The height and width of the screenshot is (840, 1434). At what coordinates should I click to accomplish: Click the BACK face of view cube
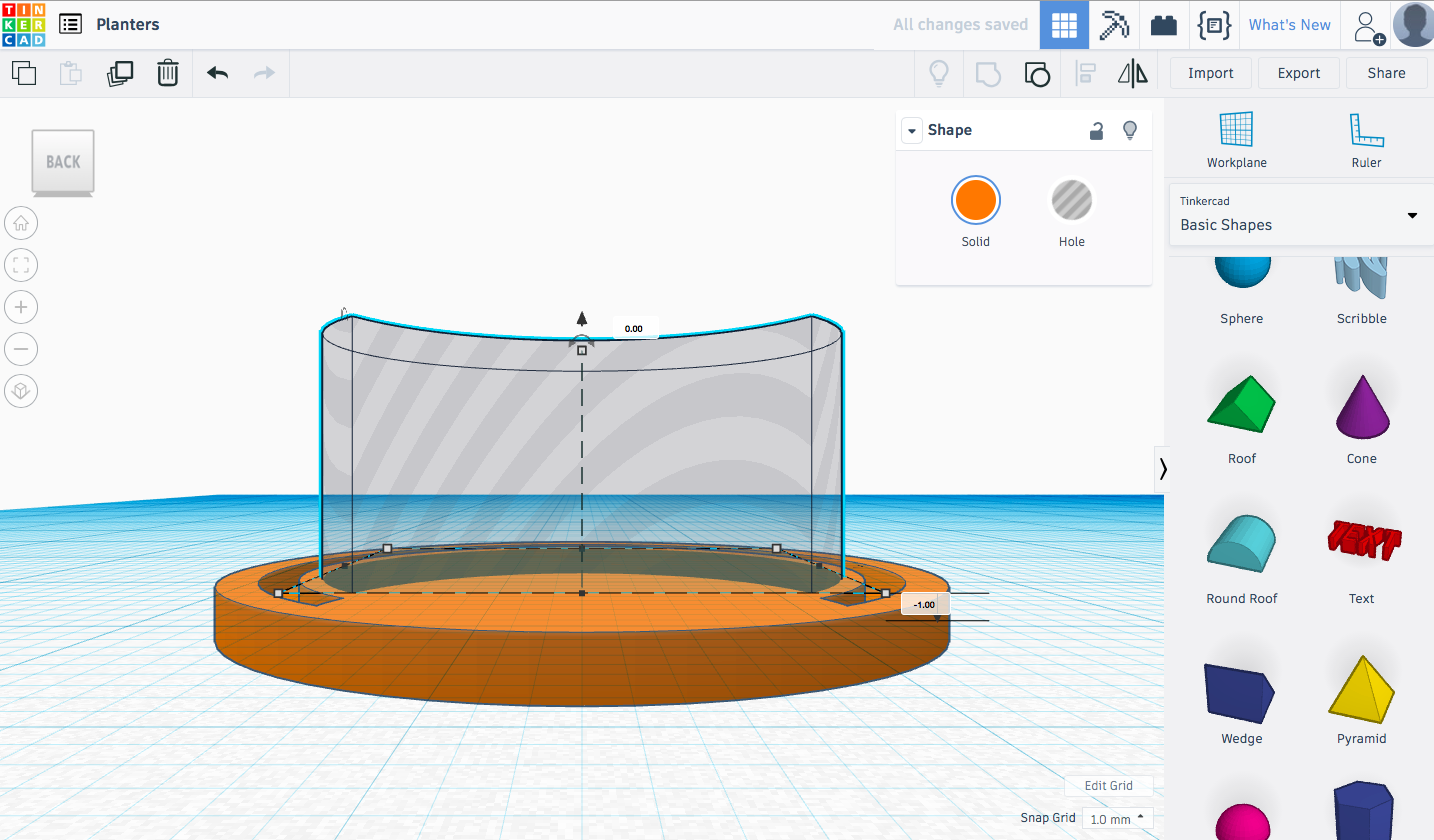[x=63, y=162]
